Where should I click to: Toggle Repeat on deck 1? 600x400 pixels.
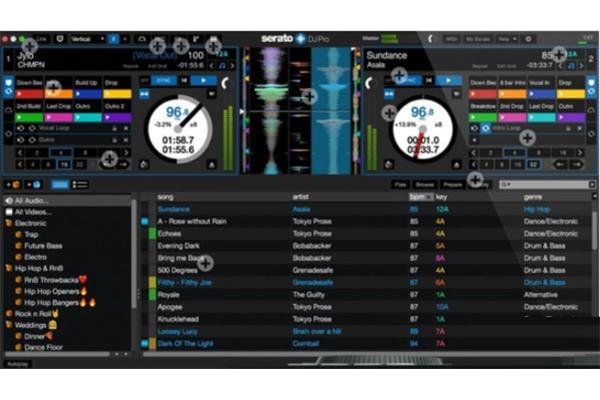[x=131, y=66]
